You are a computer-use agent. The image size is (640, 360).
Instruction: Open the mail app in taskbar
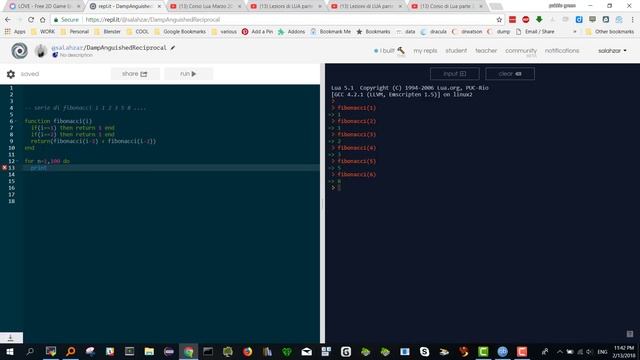coord(307,351)
